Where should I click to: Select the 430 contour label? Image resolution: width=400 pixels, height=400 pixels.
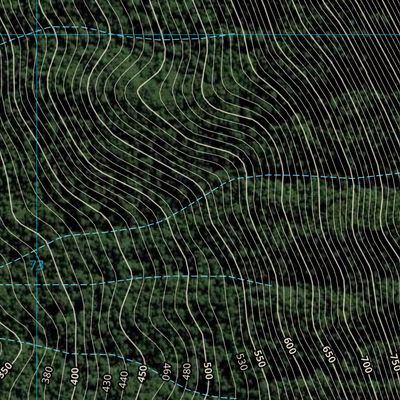click(x=107, y=383)
